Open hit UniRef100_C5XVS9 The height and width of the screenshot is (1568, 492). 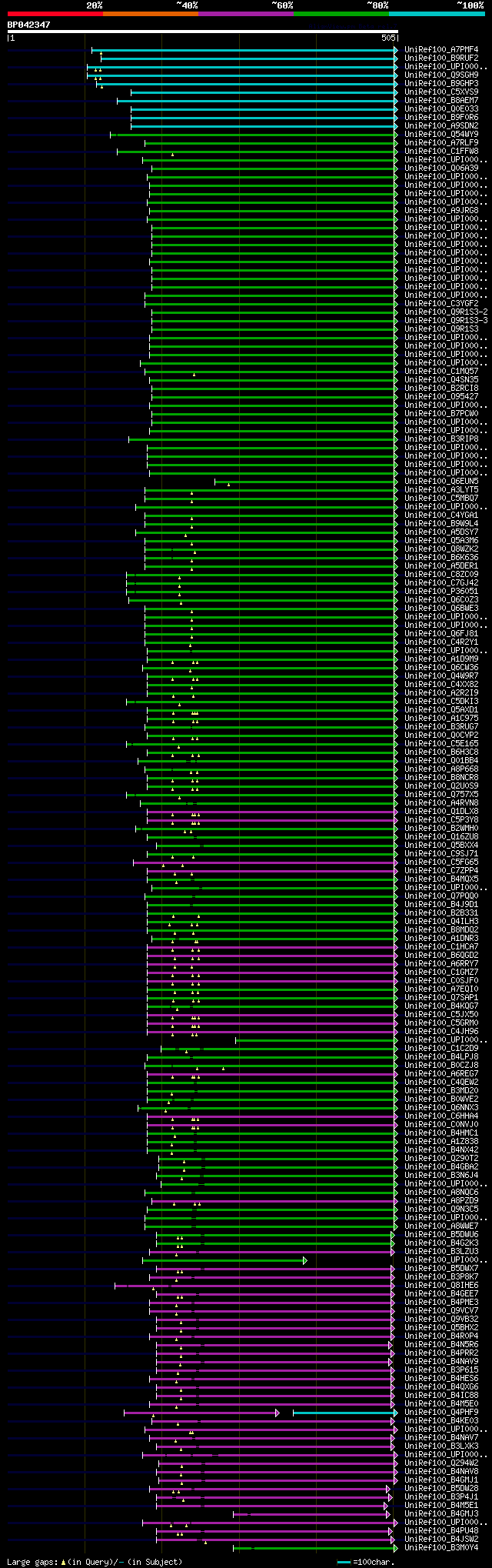click(441, 92)
